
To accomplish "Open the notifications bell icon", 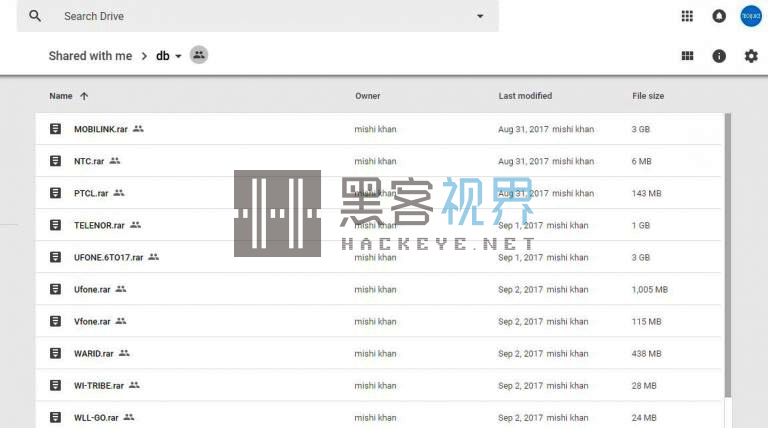I will pos(719,16).
